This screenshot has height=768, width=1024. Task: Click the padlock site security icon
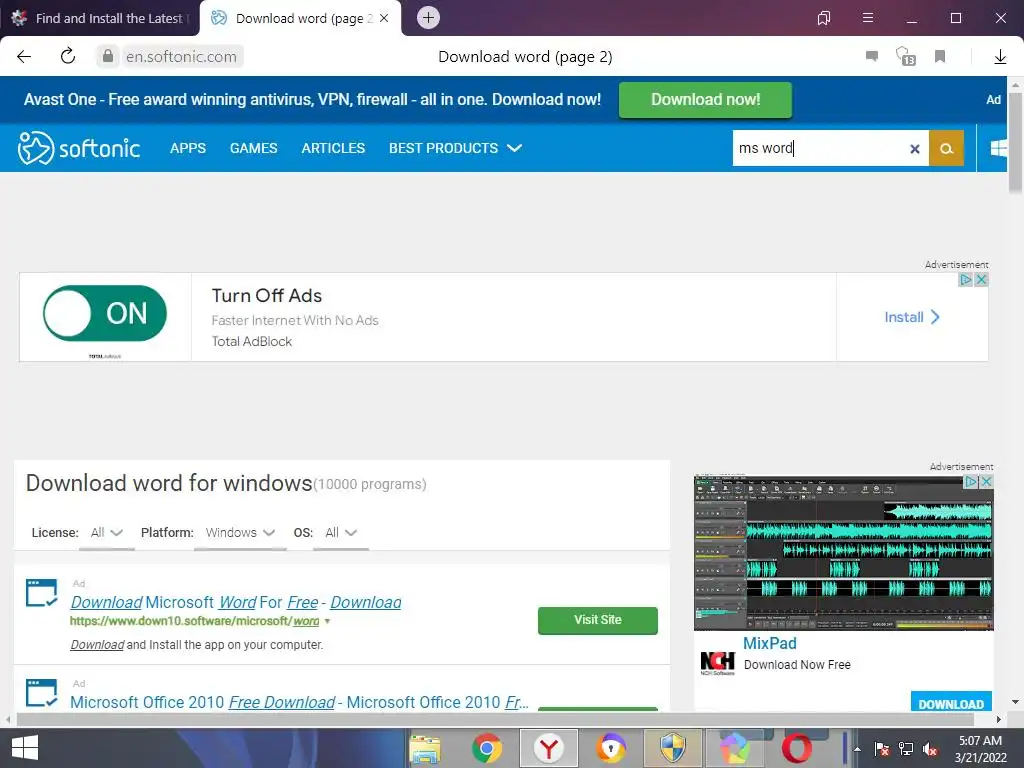[108, 56]
